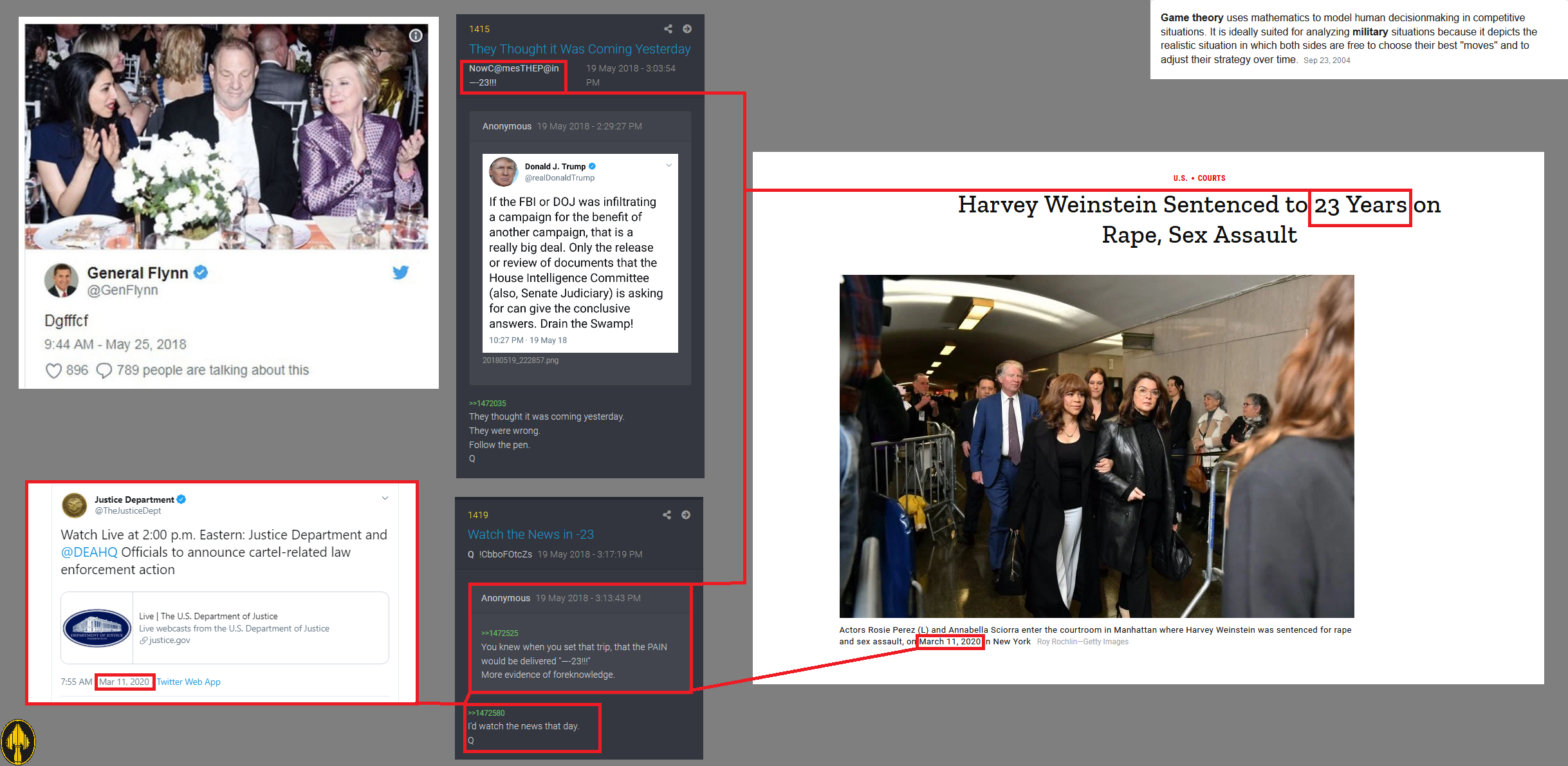Open 'They Thought it Was Coming Yesterday' title
The width and height of the screenshot is (1568, 766).
click(x=579, y=49)
